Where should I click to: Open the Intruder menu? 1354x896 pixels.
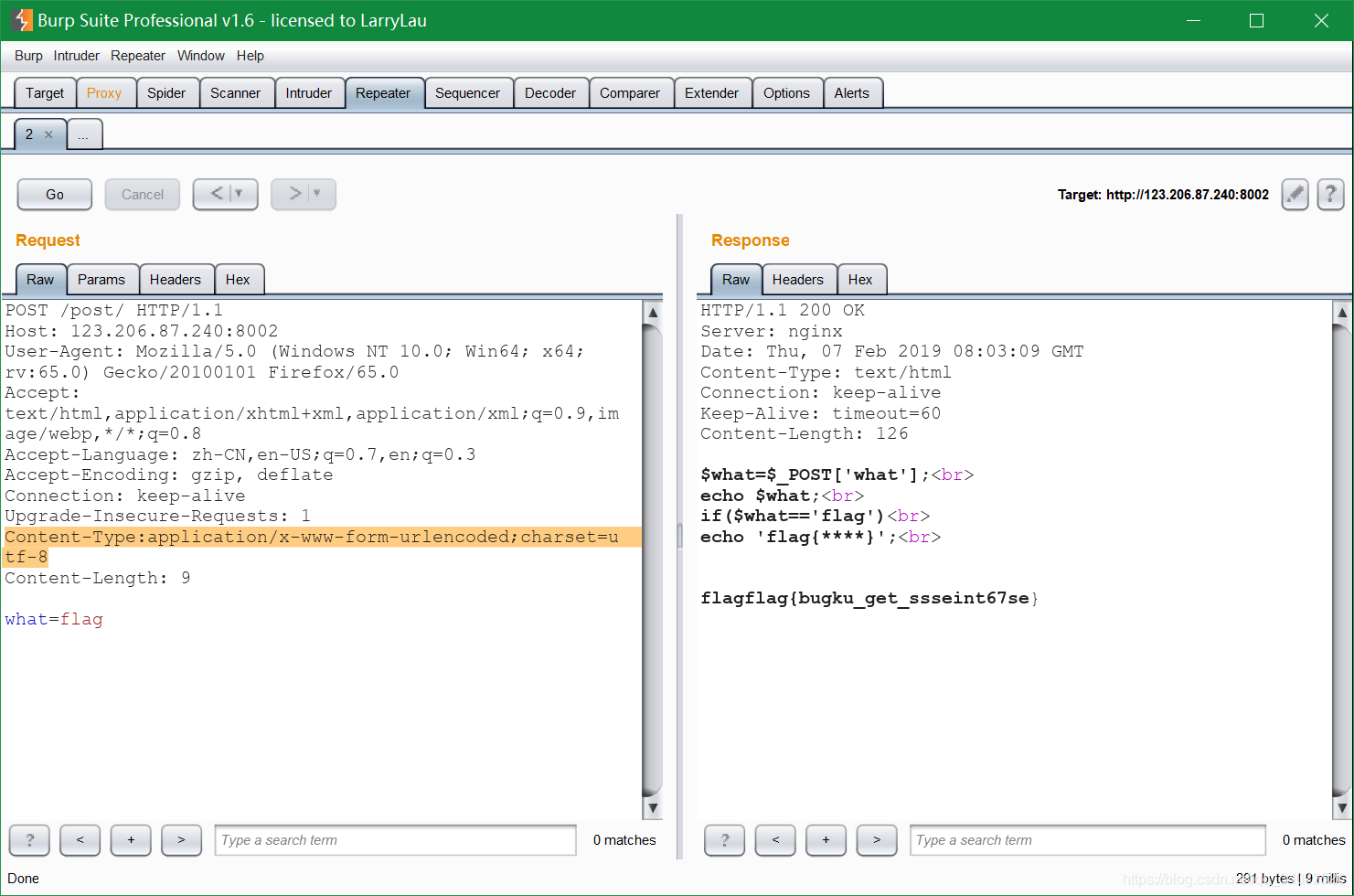pos(76,56)
